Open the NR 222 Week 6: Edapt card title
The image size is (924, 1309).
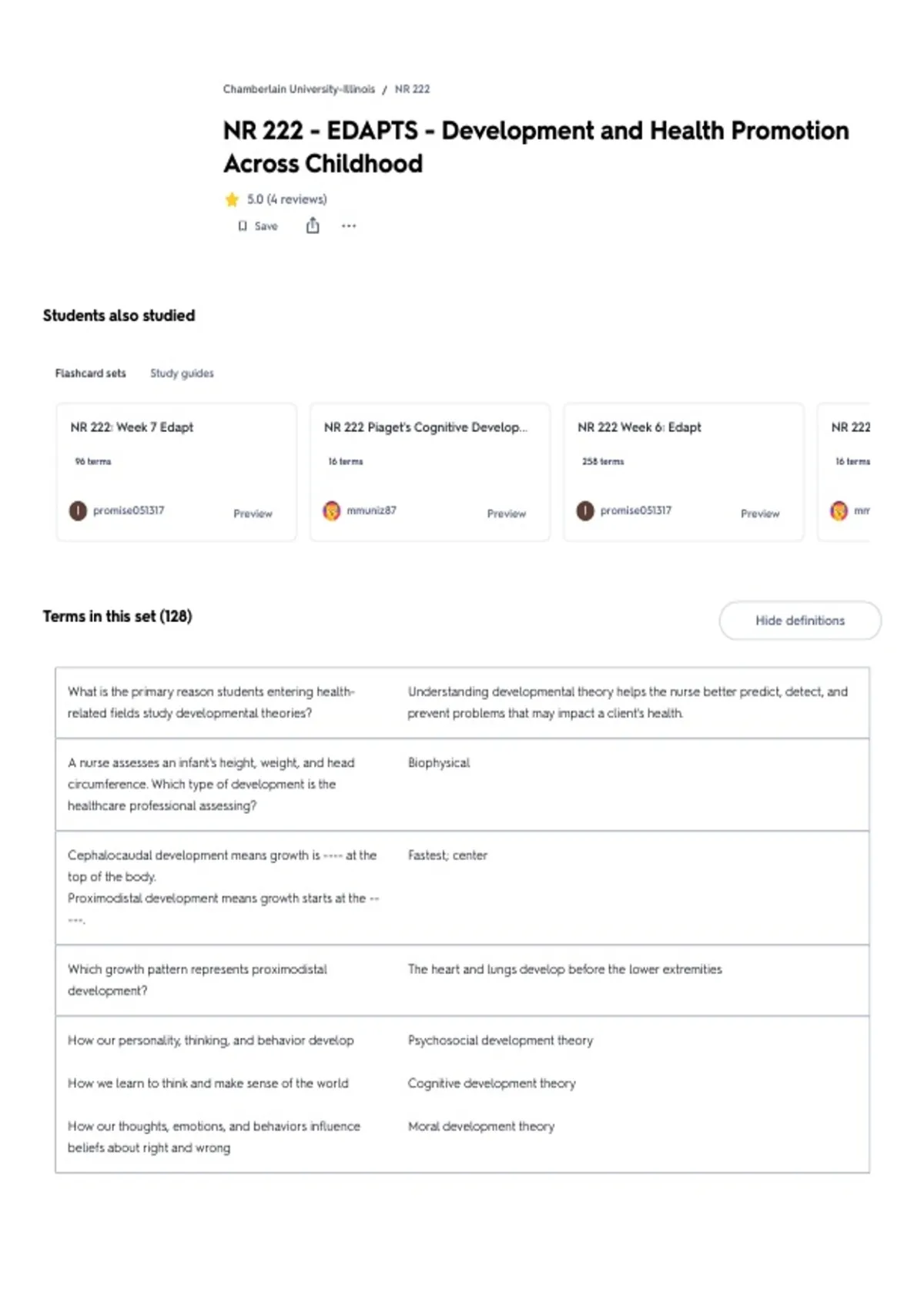(x=639, y=427)
